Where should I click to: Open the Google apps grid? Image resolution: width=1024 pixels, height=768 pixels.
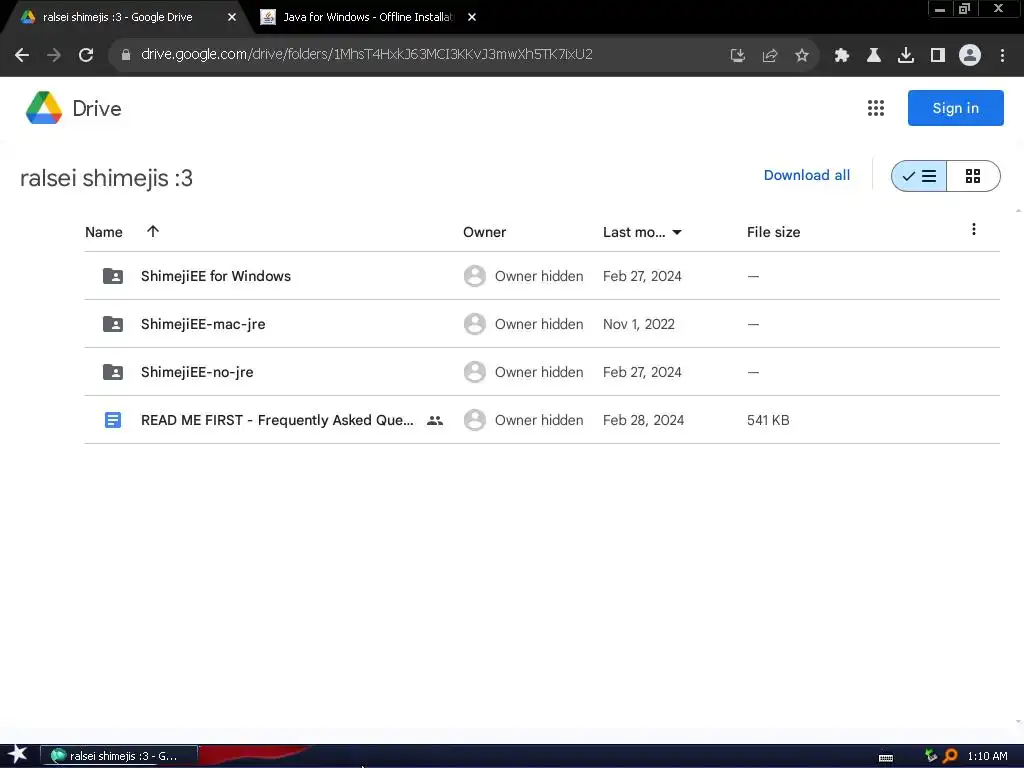pos(876,108)
